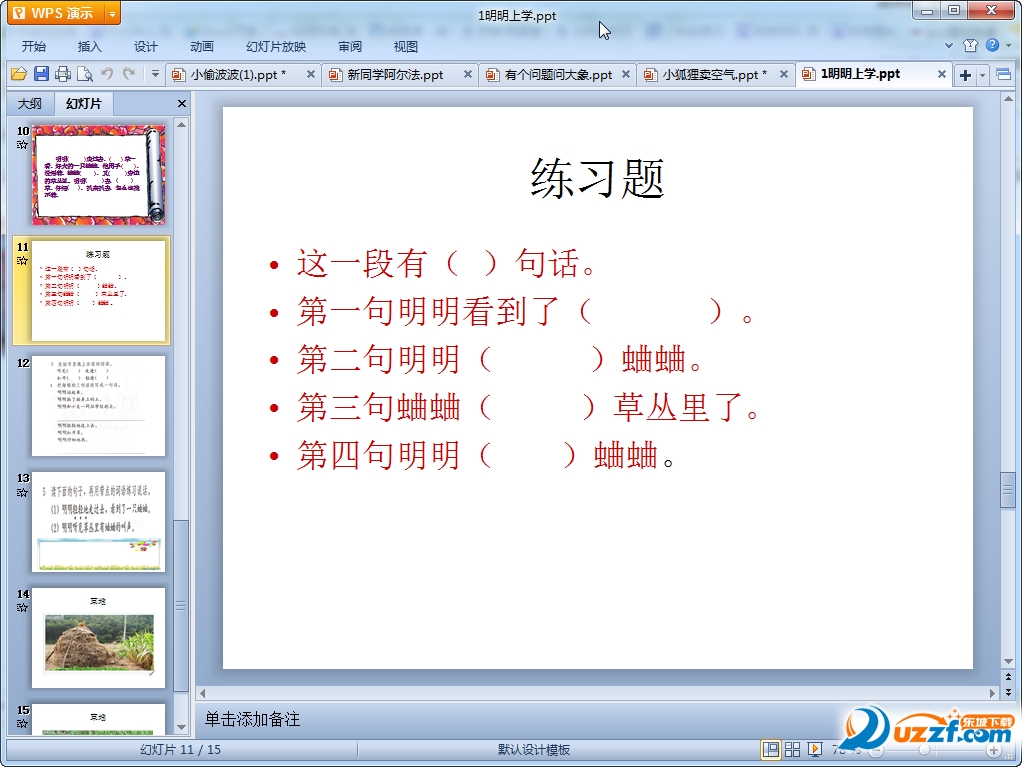Image resolution: width=1022 pixels, height=767 pixels.
Task: Save the presentation with the floppy disk icon
Action: pos(41,74)
